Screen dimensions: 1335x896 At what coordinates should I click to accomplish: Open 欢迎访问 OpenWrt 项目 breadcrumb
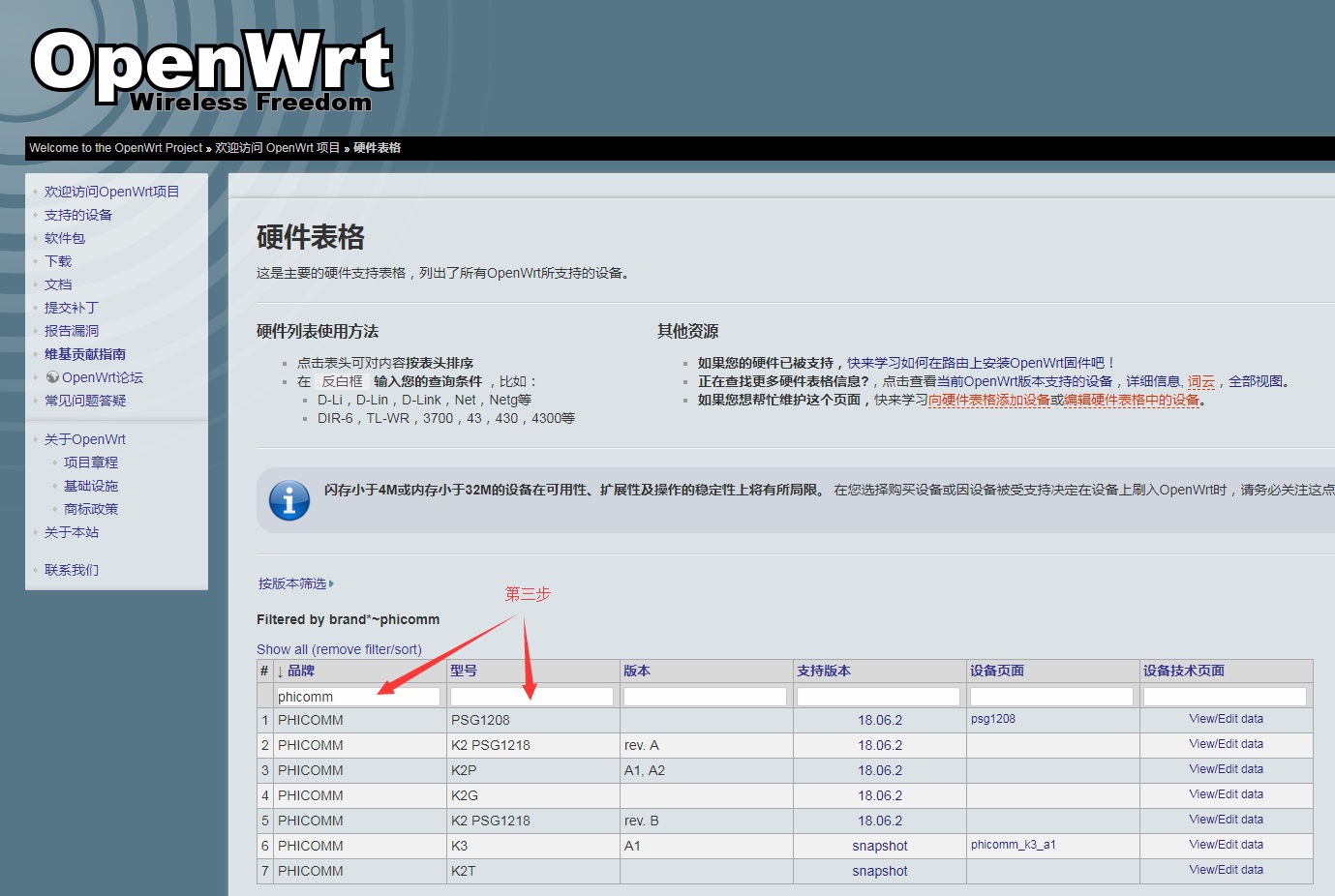click(278, 148)
